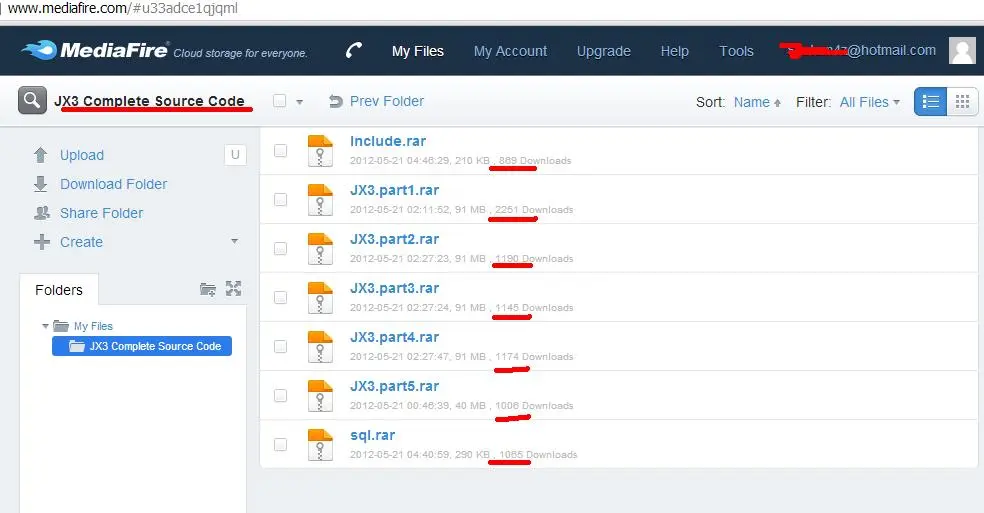This screenshot has width=984, height=513.
Task: Click the Create link
Action: click(82, 242)
